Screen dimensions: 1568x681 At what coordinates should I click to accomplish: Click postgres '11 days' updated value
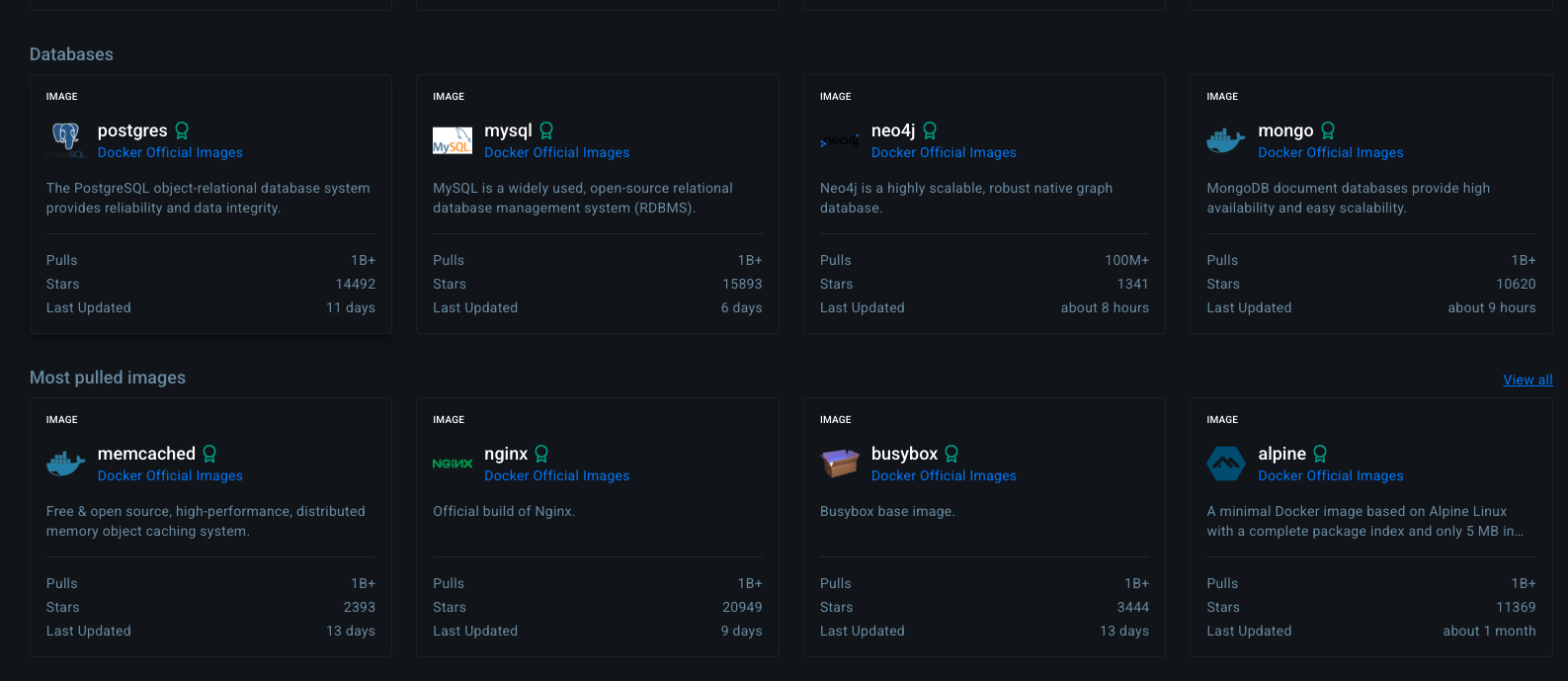pos(351,307)
